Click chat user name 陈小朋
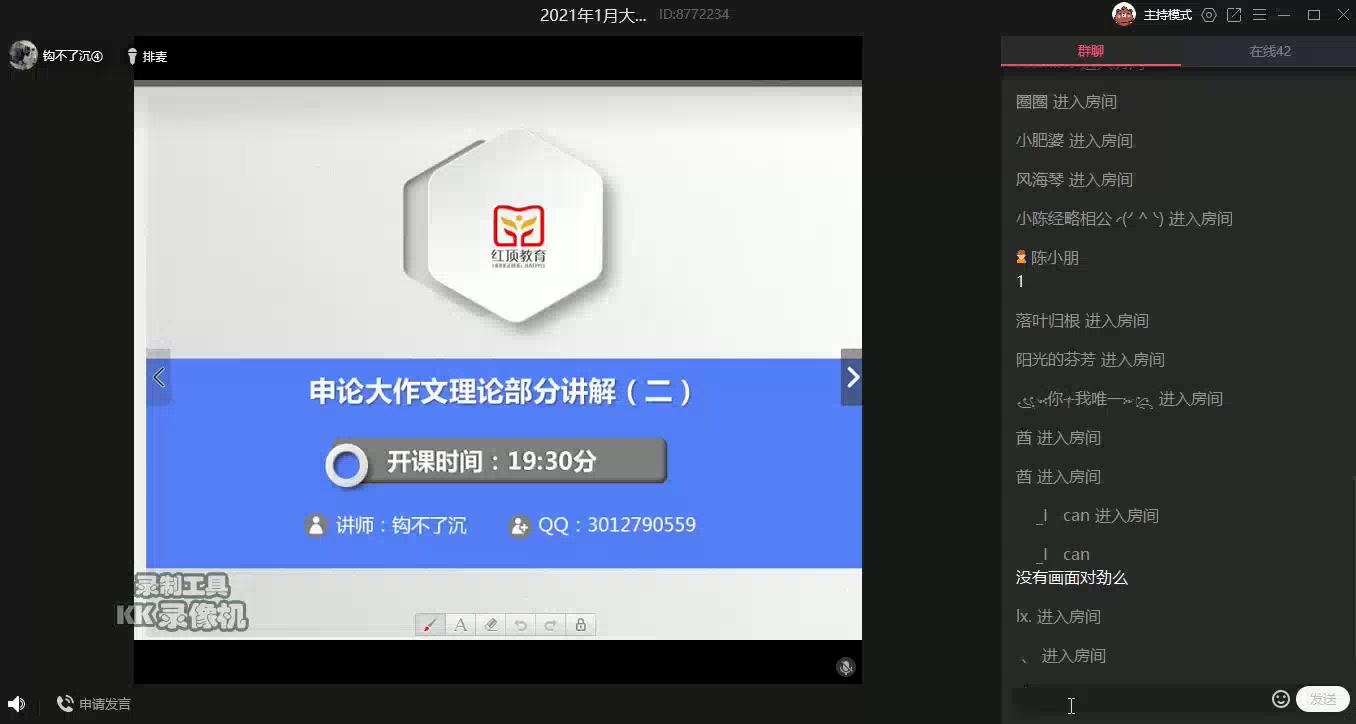The width and height of the screenshot is (1356, 724). click(x=1055, y=258)
